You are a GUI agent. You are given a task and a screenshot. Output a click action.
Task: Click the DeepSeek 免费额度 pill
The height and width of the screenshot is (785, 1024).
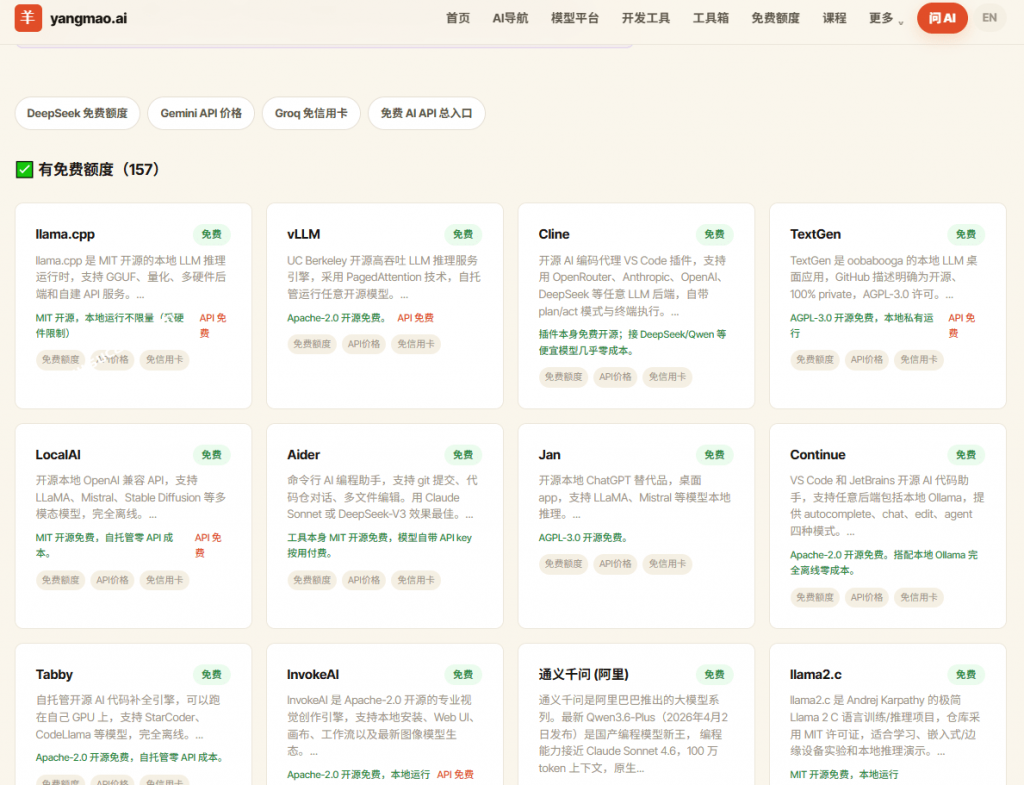77,114
